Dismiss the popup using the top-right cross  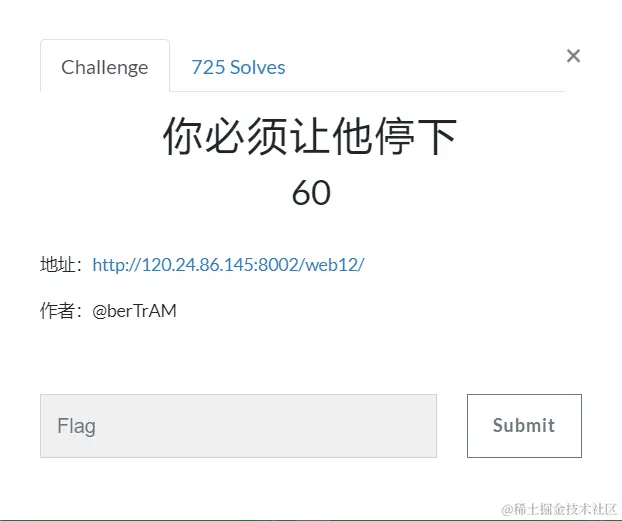pyautogui.click(x=573, y=56)
